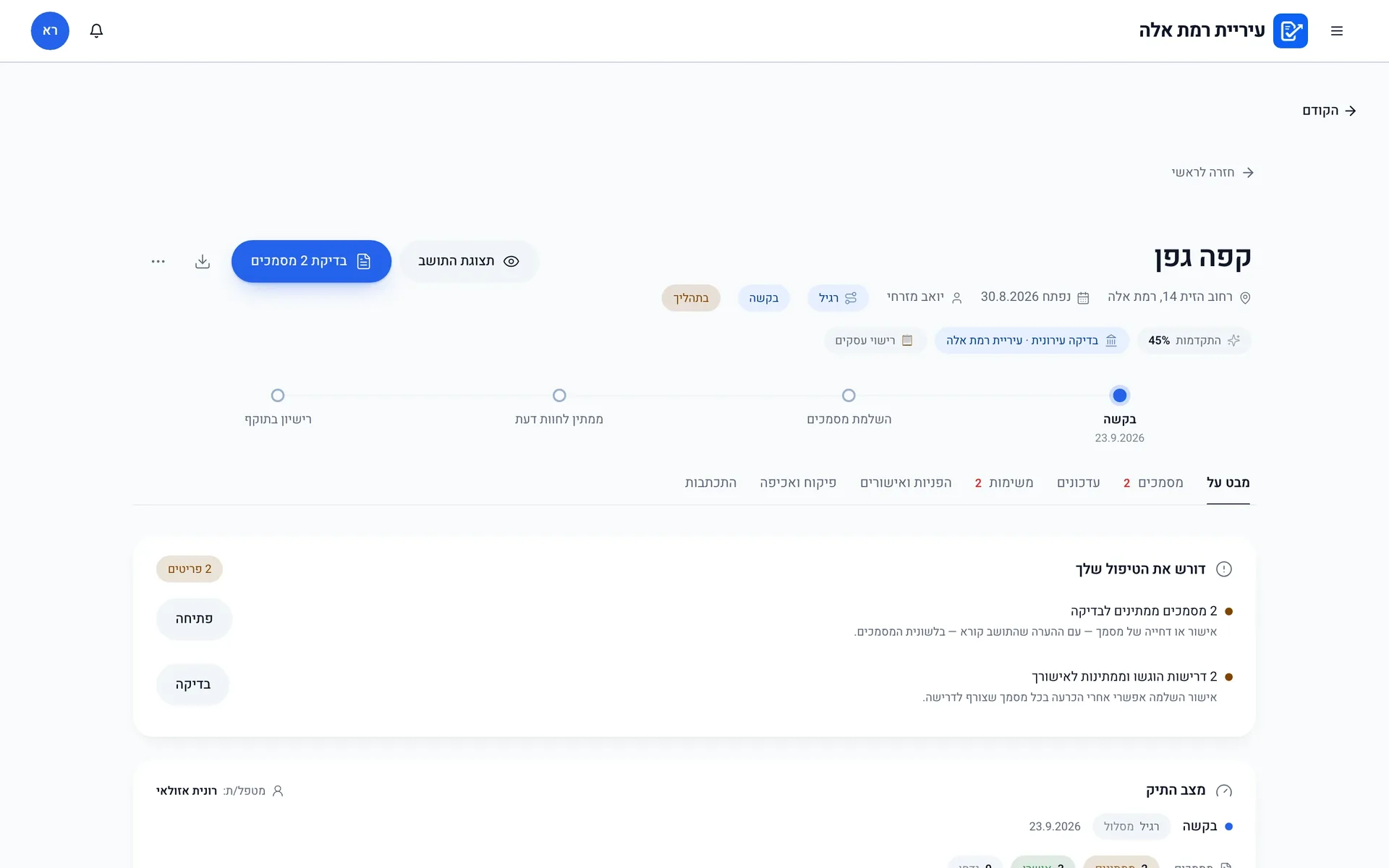Viewport: 1389px width, 868px height.
Task: Switch to the משימות tab
Action: pos(1004,482)
